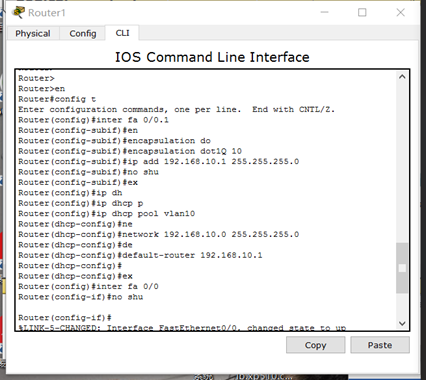Open the Physical tab

33,34
